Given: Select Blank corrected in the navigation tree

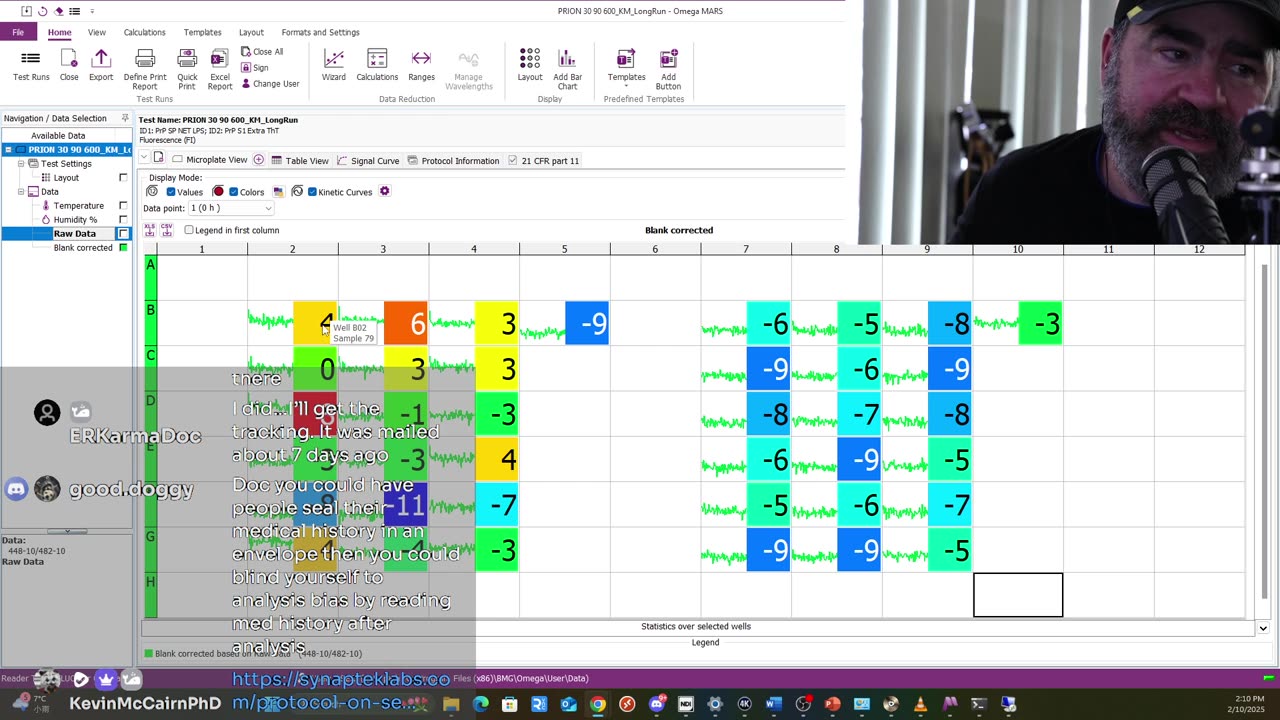Looking at the screenshot, I should coord(83,247).
